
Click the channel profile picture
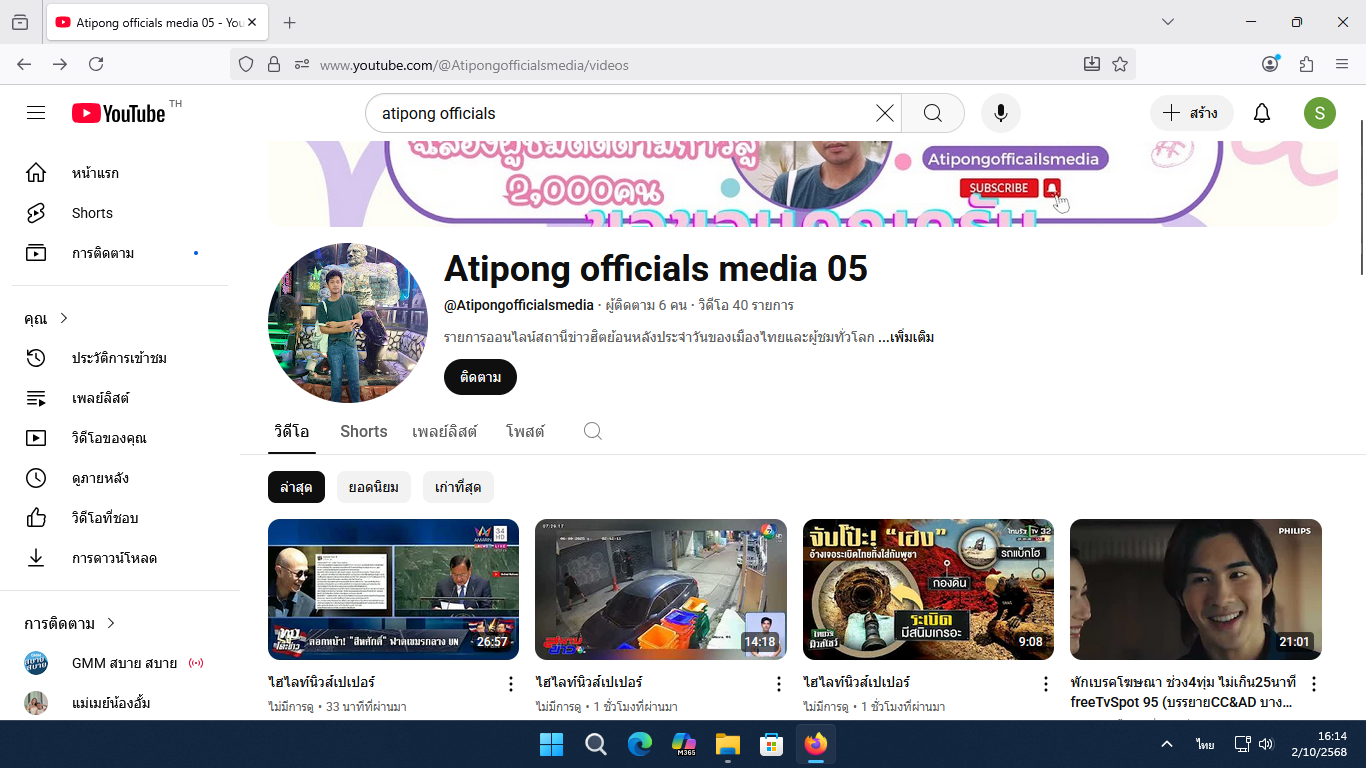[x=348, y=323]
